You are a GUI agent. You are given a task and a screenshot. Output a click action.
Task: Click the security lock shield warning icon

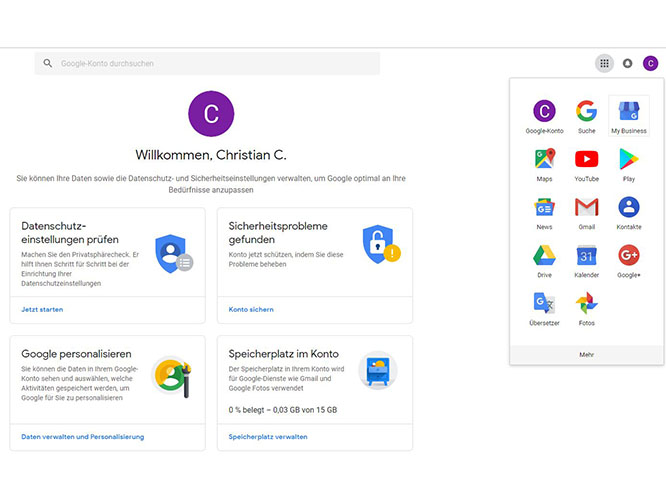click(381, 245)
